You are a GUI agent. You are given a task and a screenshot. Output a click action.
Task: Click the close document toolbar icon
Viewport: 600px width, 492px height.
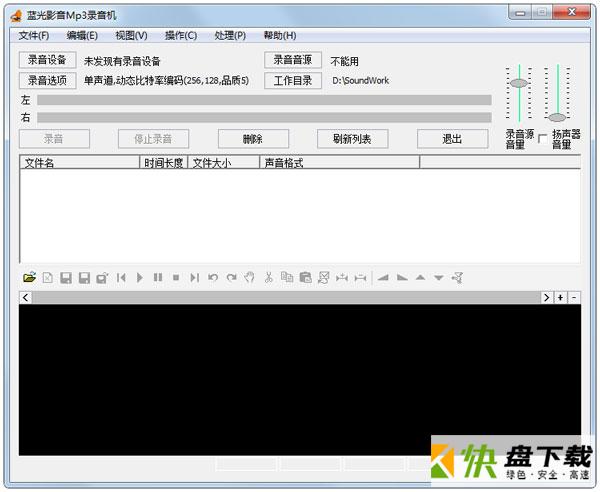[47, 277]
